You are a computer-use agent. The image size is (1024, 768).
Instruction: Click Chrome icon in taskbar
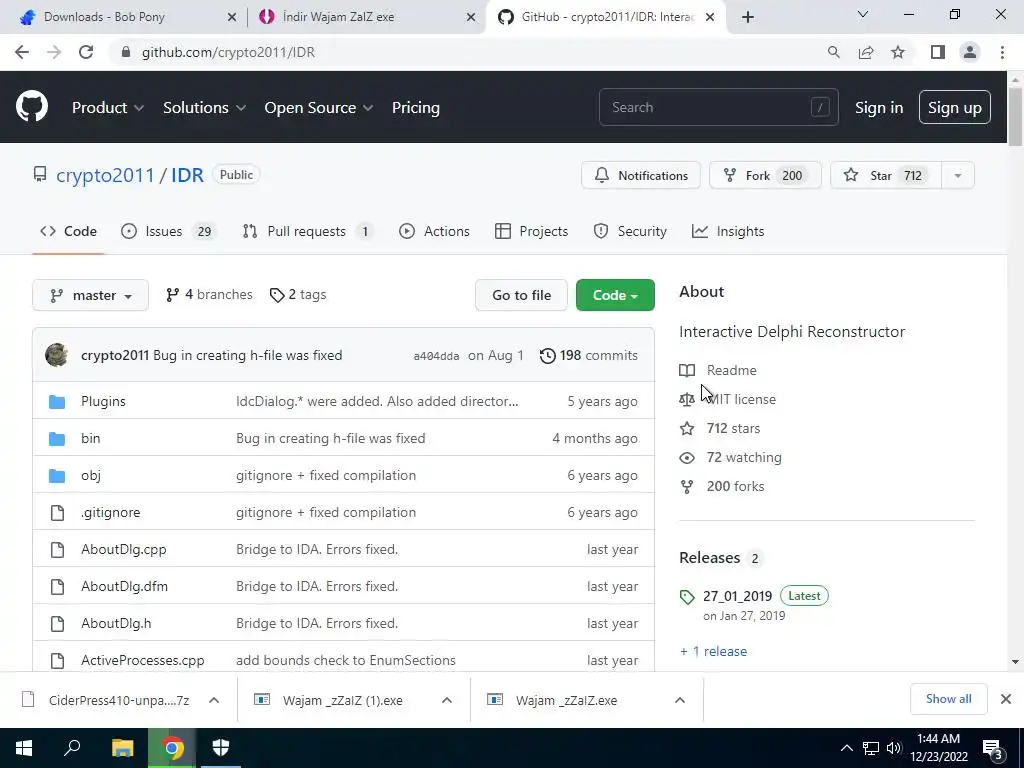pyautogui.click(x=172, y=748)
